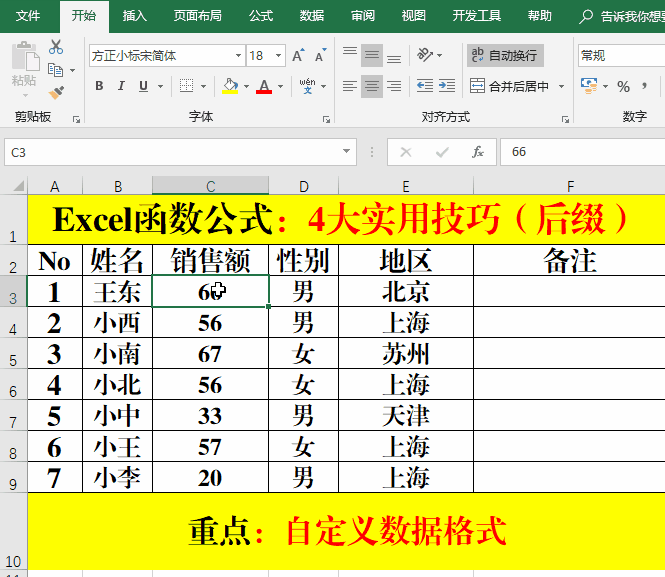Click the Insert Function fx icon

tap(478, 152)
